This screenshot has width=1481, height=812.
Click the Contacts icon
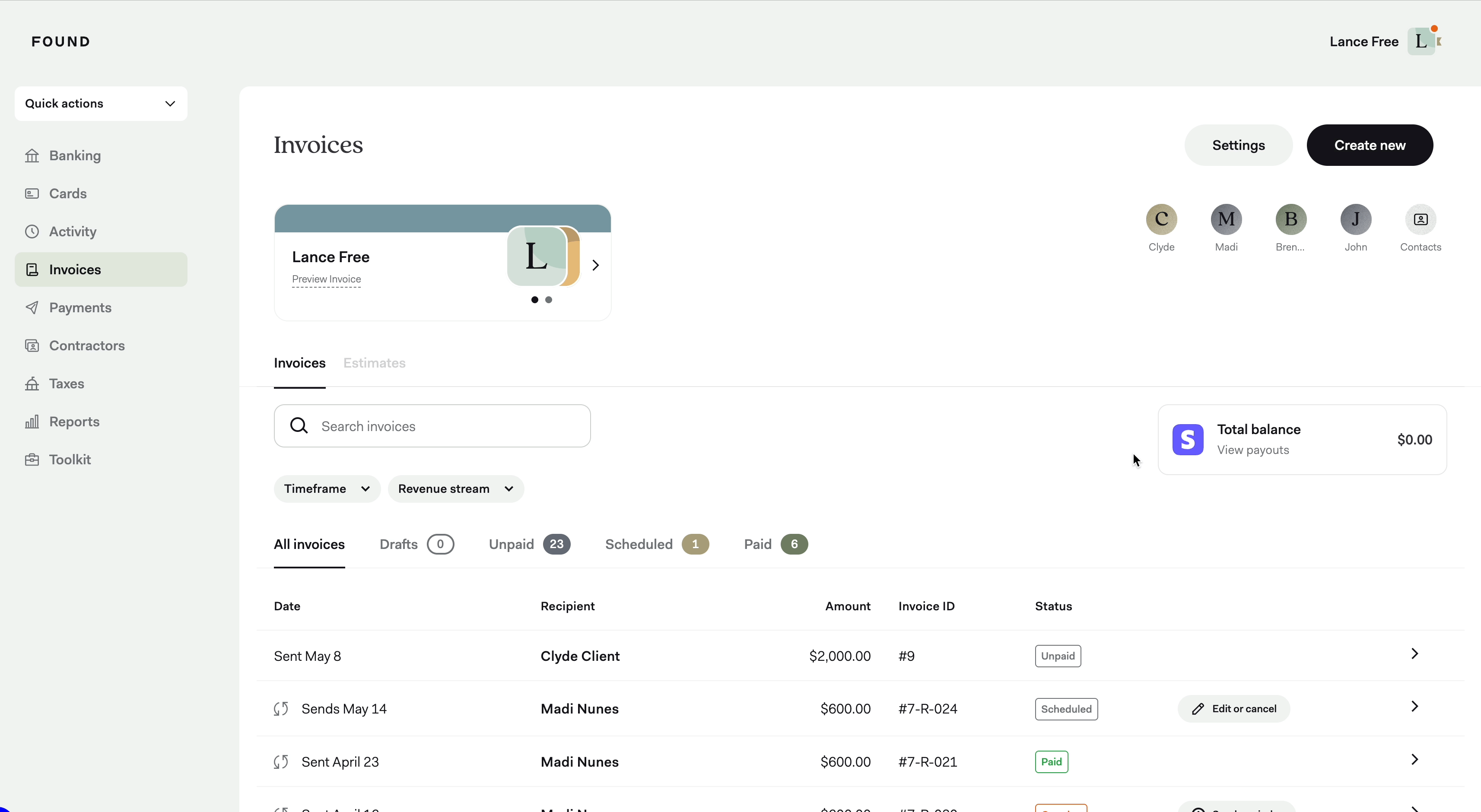coord(1420,219)
